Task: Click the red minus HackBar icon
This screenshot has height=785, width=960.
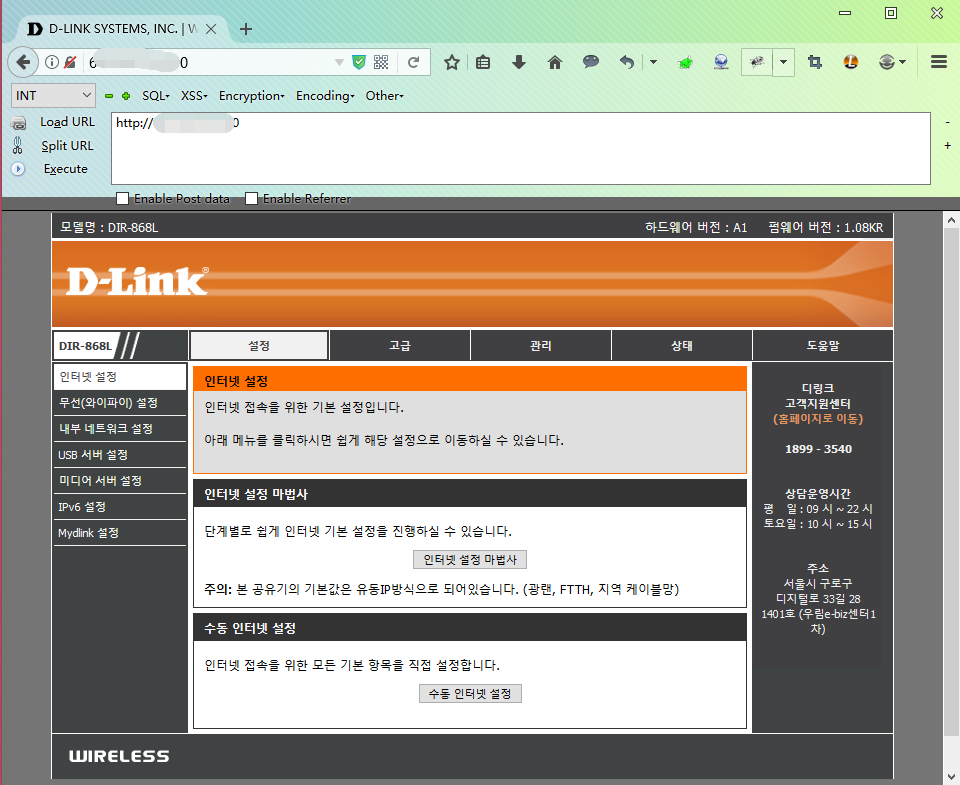Action: [x=109, y=96]
